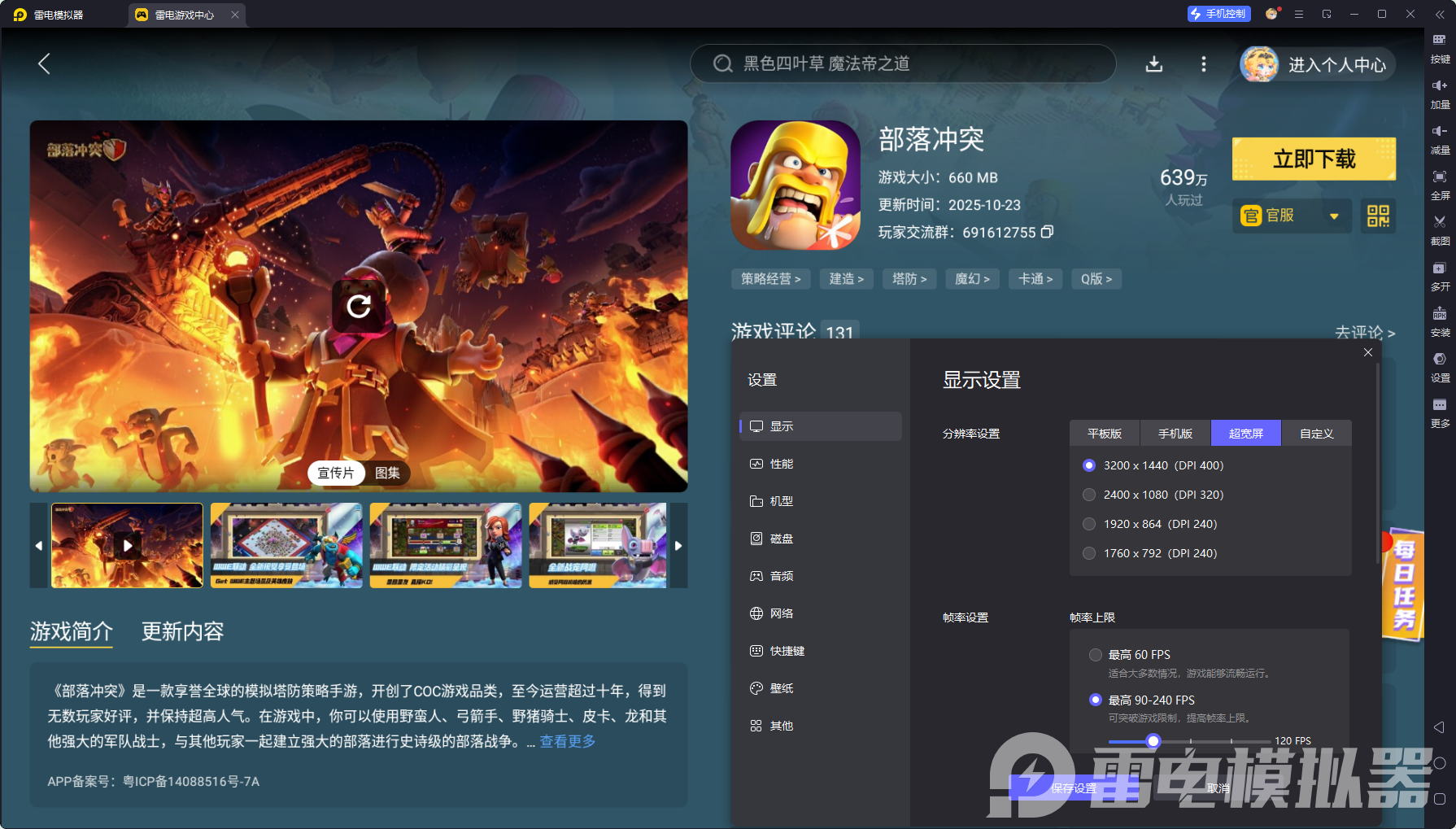1456x829 pixels.
Task: Open 设置 from the right sidebar
Action: coord(1440,366)
